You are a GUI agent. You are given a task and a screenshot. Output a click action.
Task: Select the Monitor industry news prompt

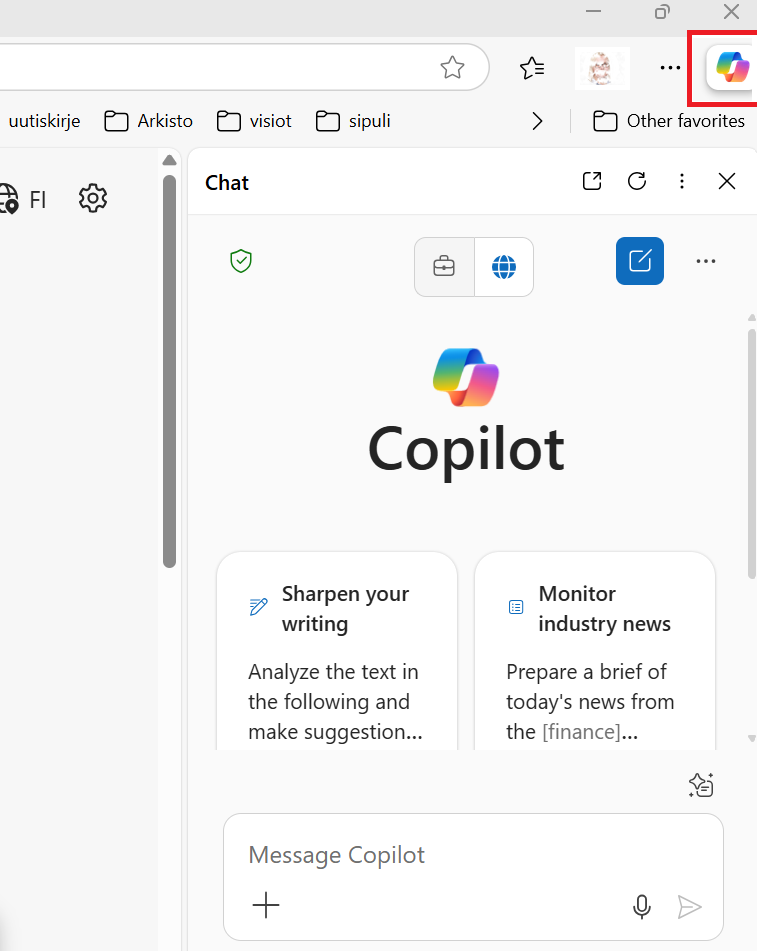pos(595,650)
